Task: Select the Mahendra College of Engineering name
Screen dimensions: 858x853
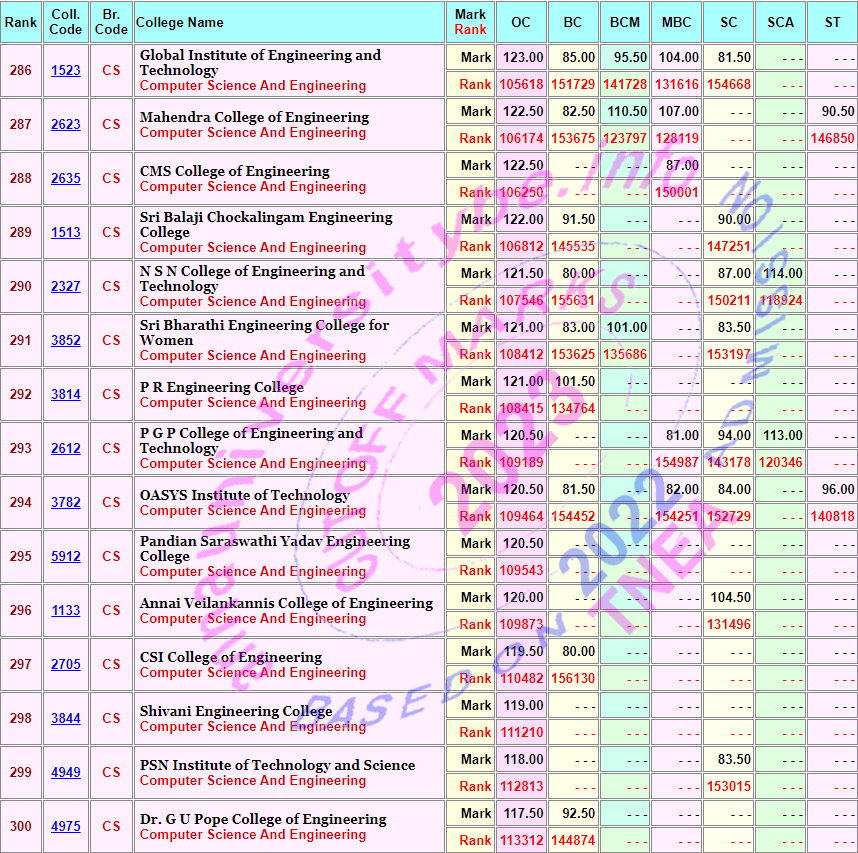Action: click(254, 117)
